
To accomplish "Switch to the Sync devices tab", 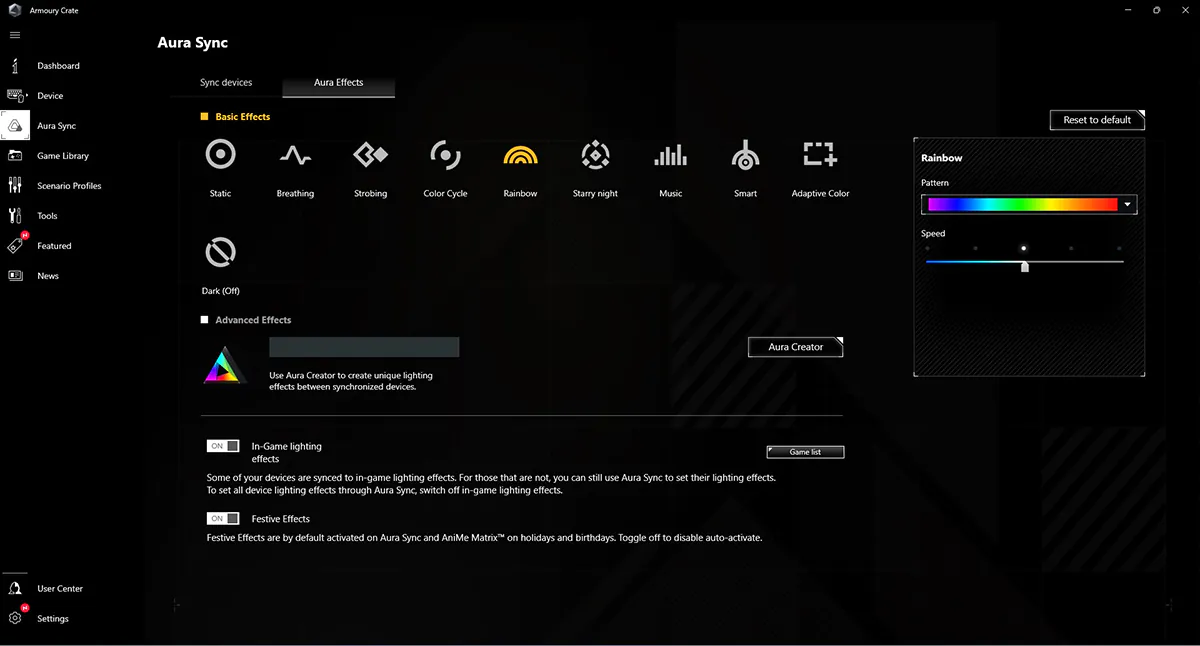I will 226,82.
